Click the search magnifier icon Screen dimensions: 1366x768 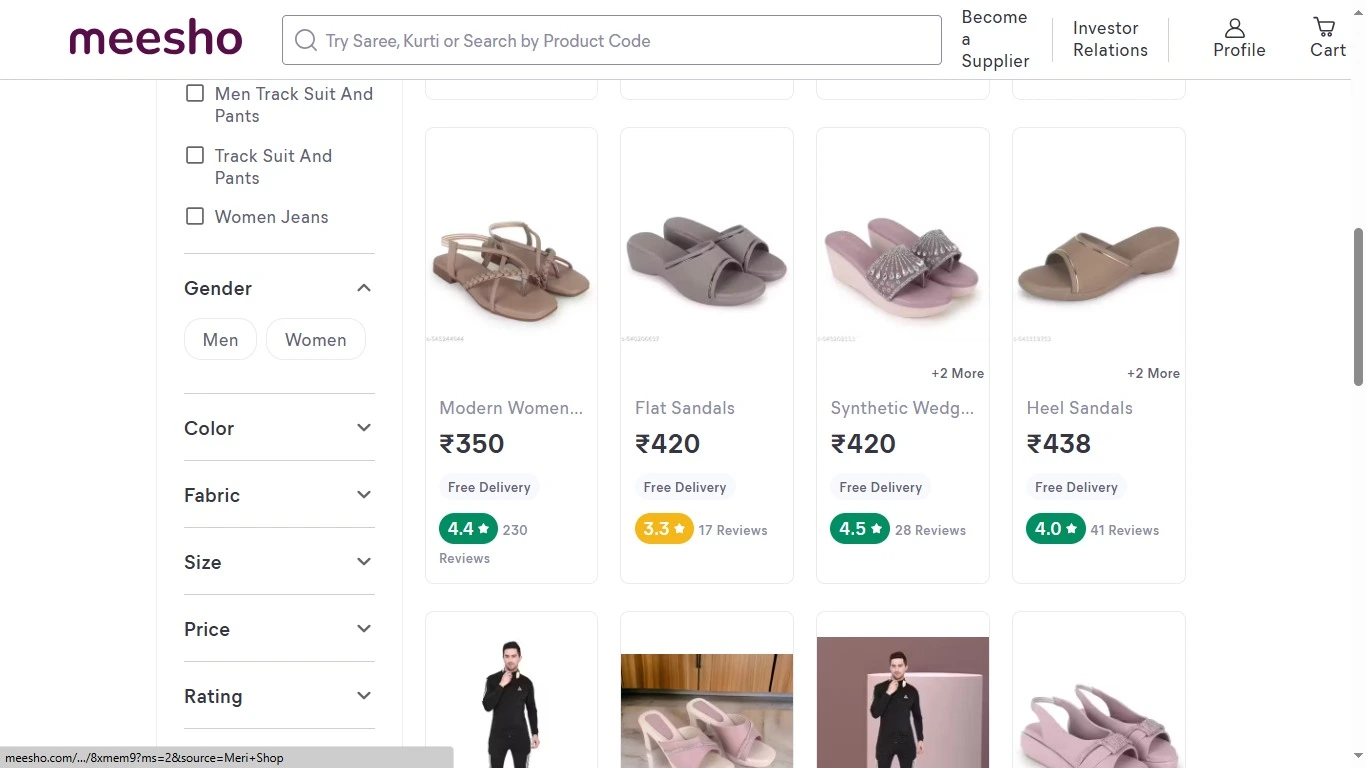click(305, 41)
